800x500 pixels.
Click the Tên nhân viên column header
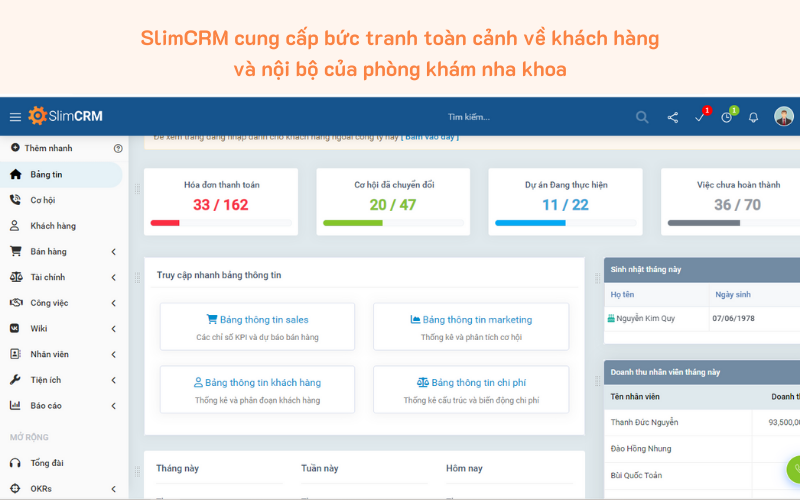[635, 396]
